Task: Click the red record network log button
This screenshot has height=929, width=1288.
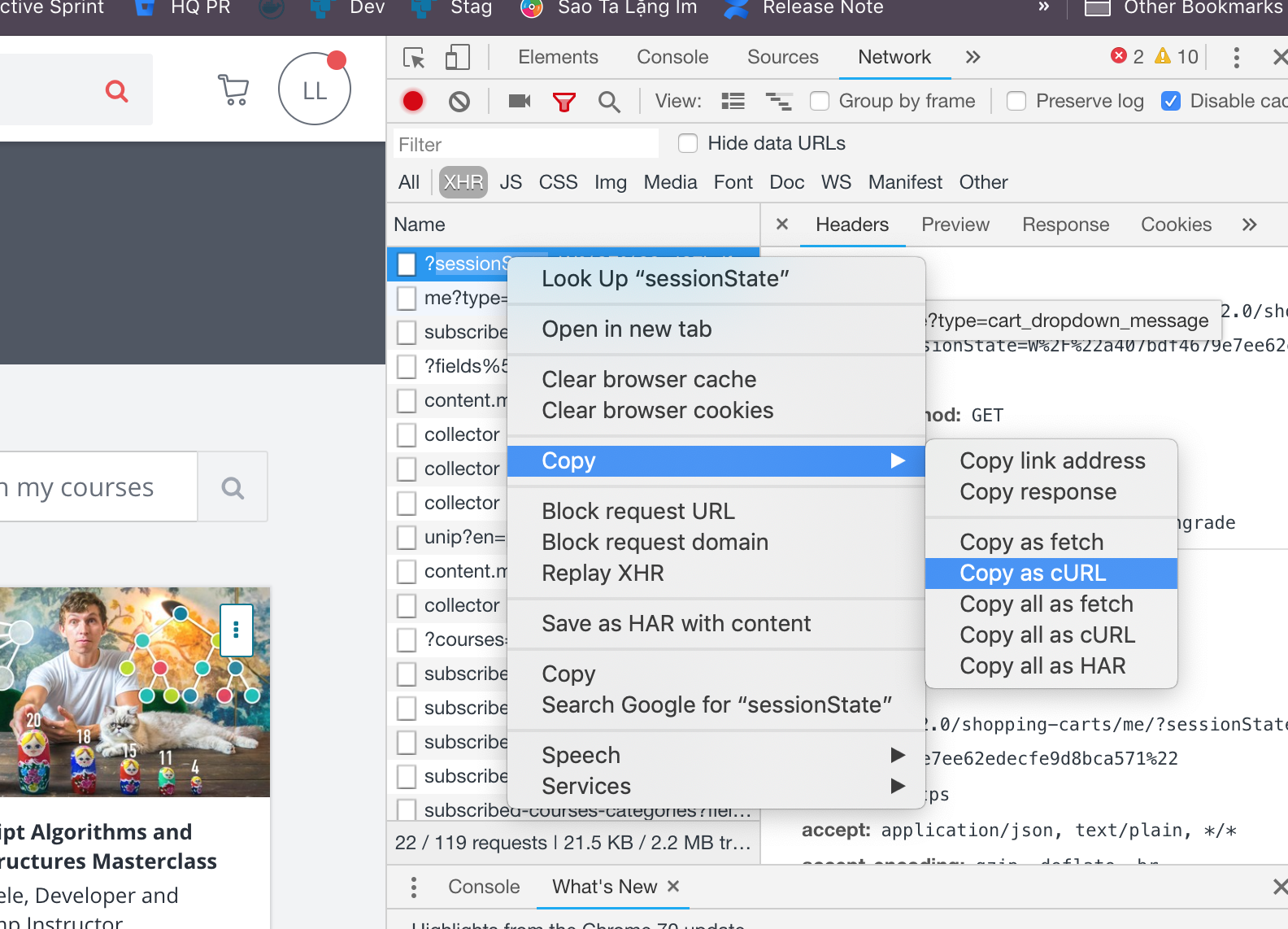Action: coord(413,101)
